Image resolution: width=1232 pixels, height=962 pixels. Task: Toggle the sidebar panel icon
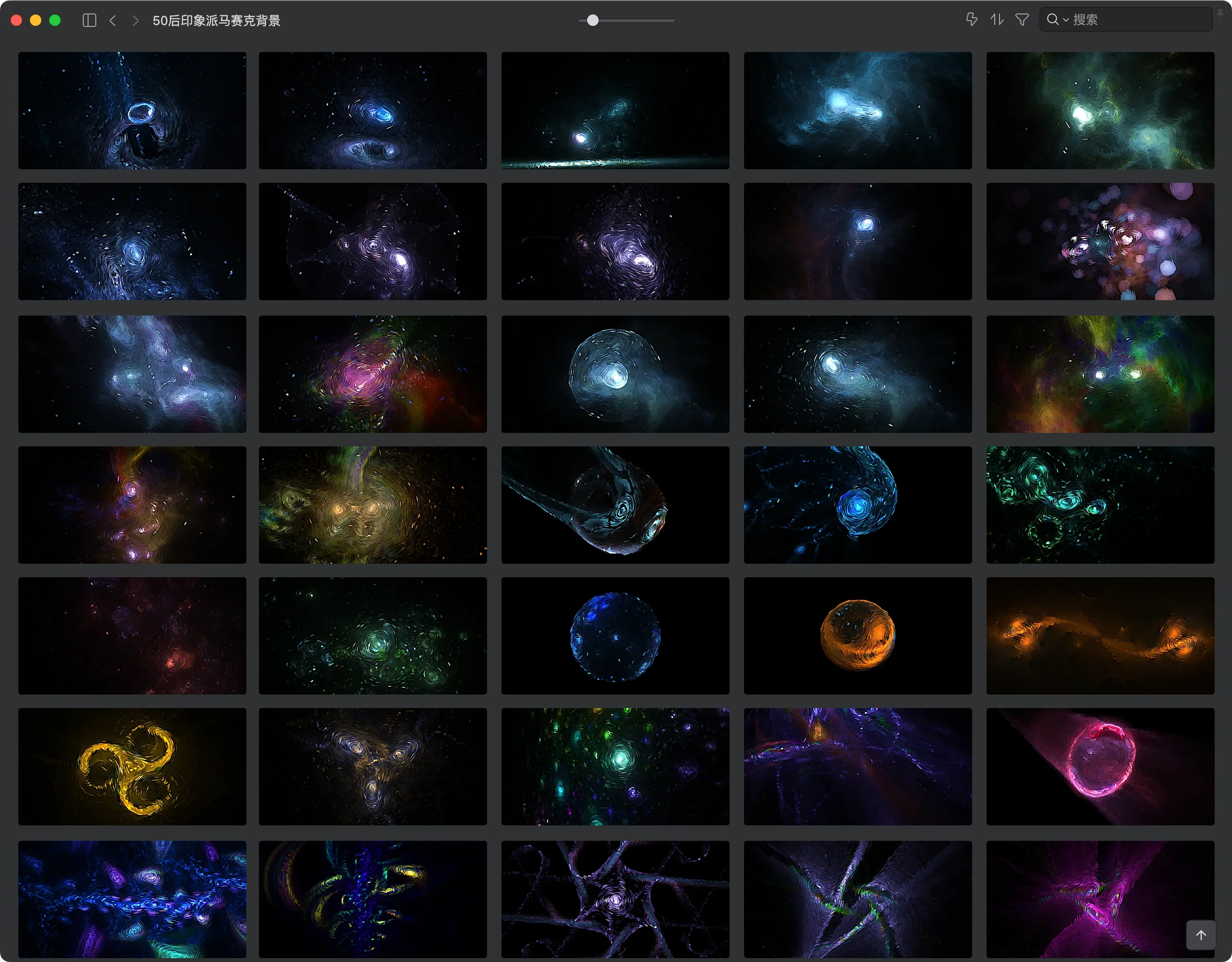click(x=89, y=20)
